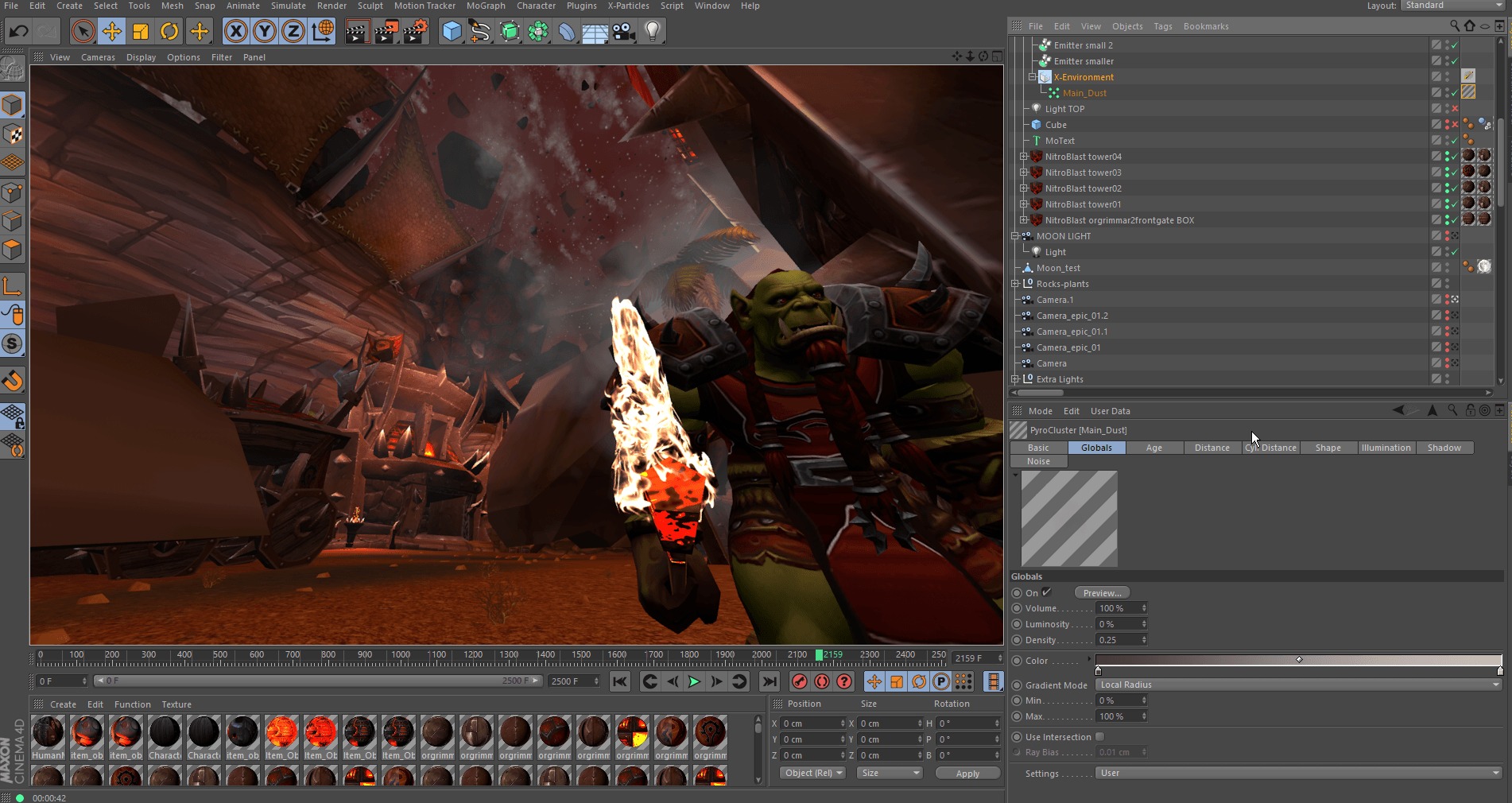Open the MoGraph menu
Screen dimensions: 1512x803
click(x=486, y=6)
